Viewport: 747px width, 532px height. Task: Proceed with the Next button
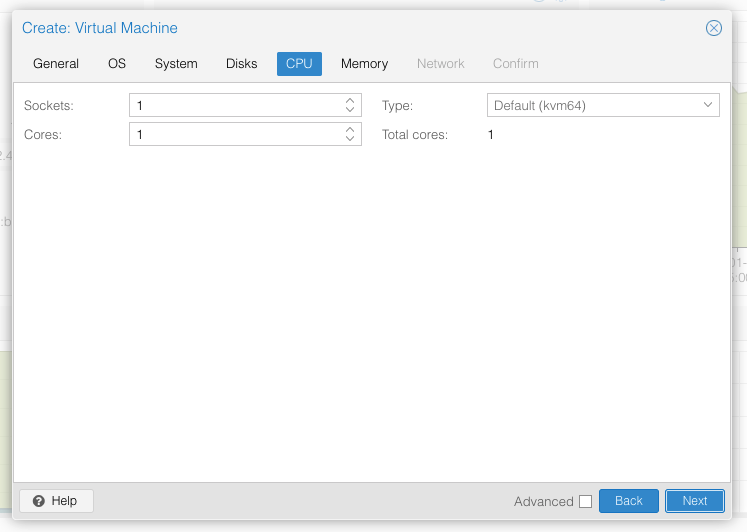tap(694, 501)
